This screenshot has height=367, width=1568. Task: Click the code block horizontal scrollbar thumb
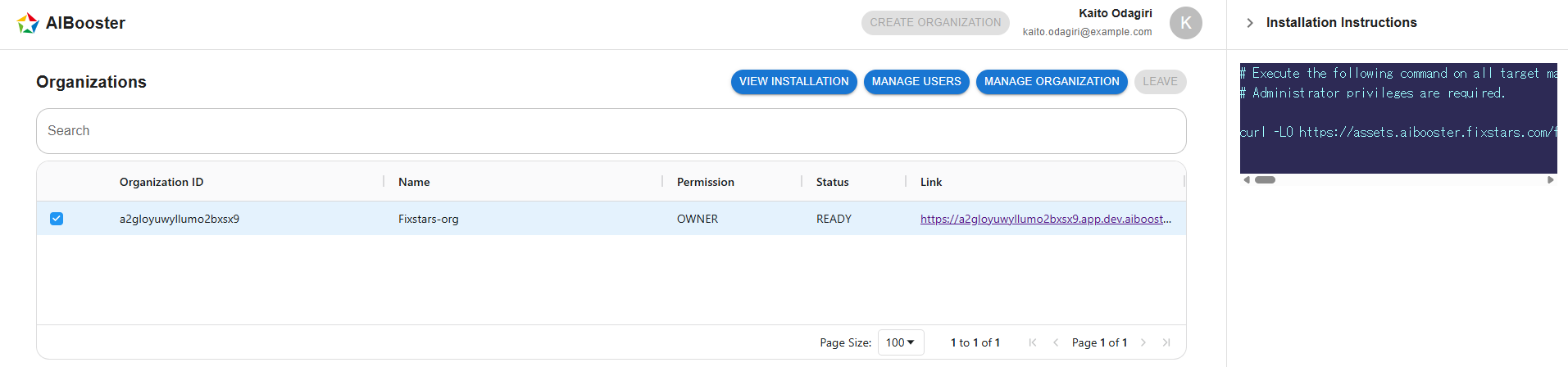1266,180
